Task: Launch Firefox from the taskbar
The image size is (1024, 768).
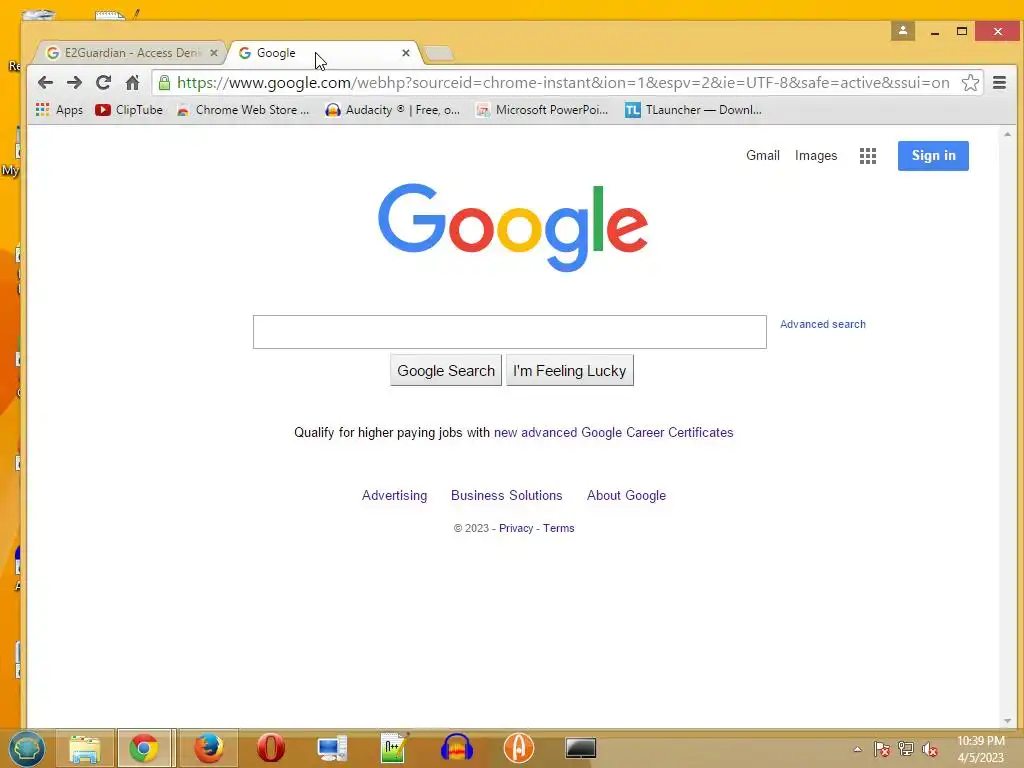Action: [208, 748]
